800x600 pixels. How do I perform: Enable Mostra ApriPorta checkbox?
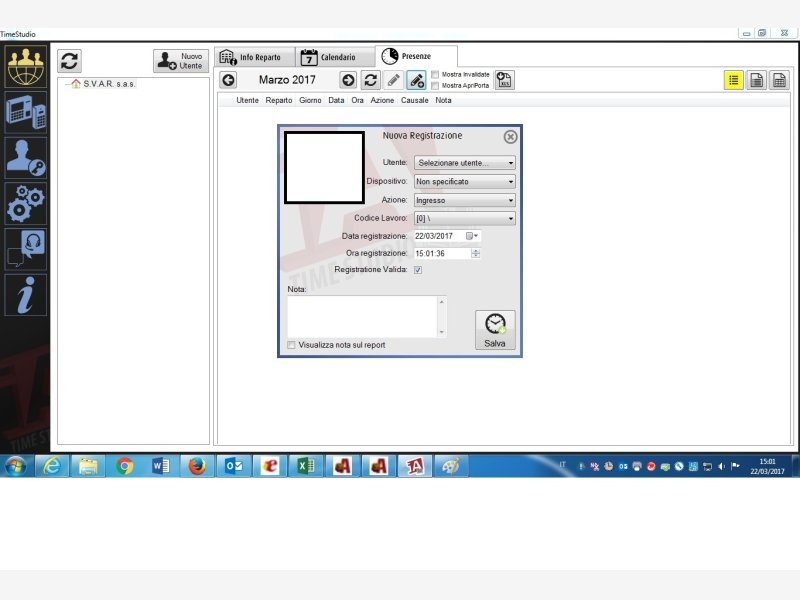(x=435, y=86)
